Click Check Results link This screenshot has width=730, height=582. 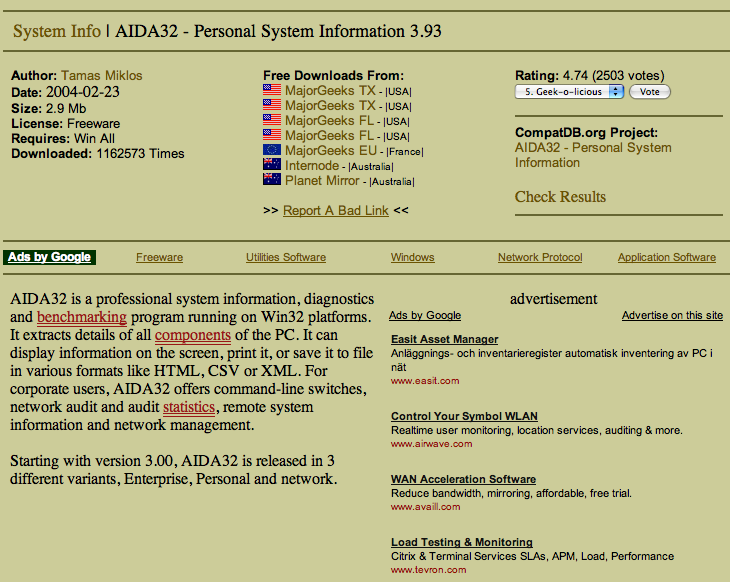point(560,196)
